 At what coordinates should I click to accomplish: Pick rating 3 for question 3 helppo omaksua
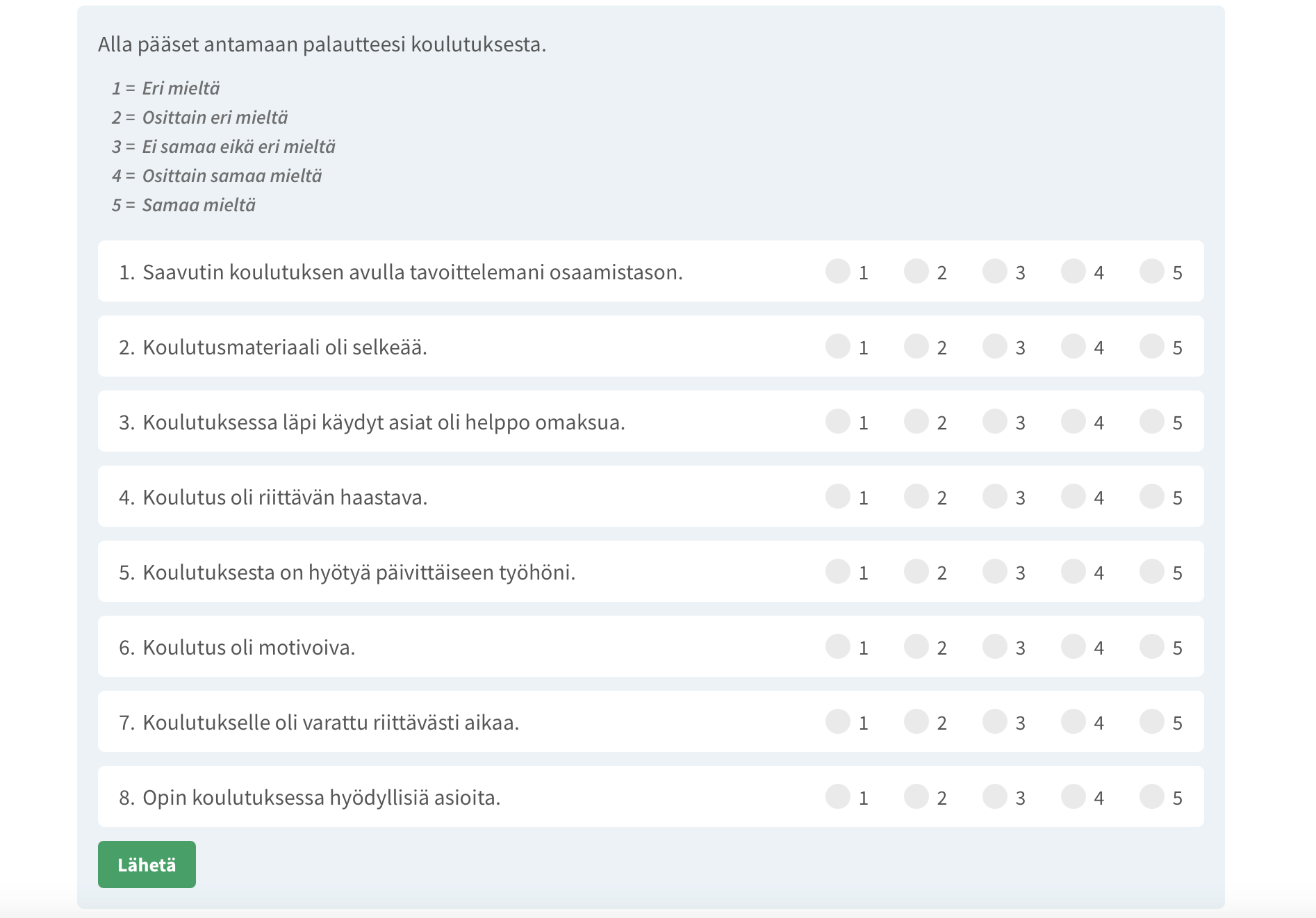(x=995, y=421)
